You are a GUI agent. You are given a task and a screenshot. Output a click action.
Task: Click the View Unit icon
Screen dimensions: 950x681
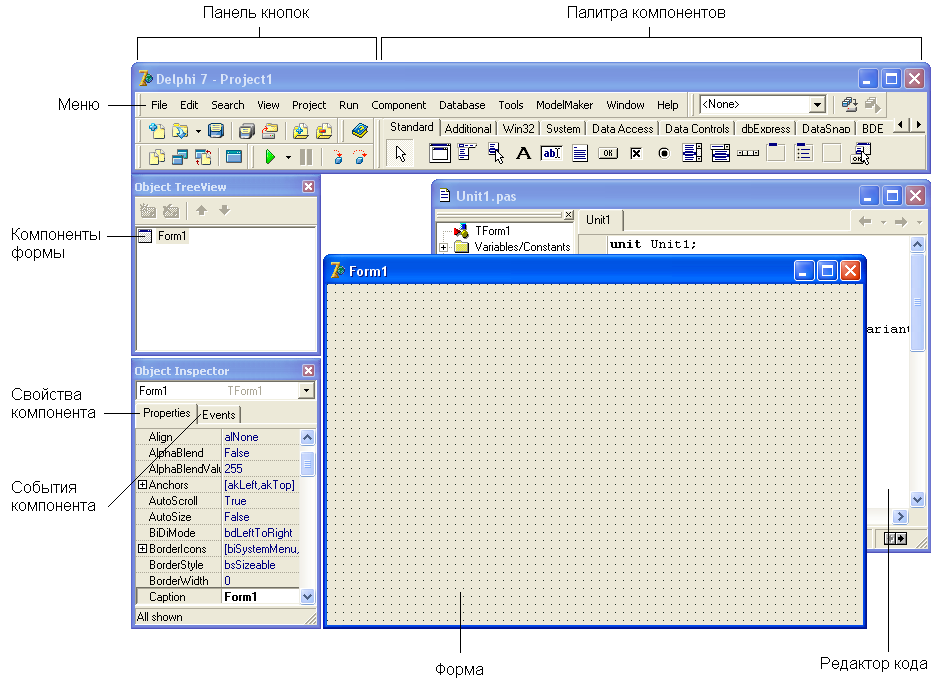pyautogui.click(x=157, y=157)
